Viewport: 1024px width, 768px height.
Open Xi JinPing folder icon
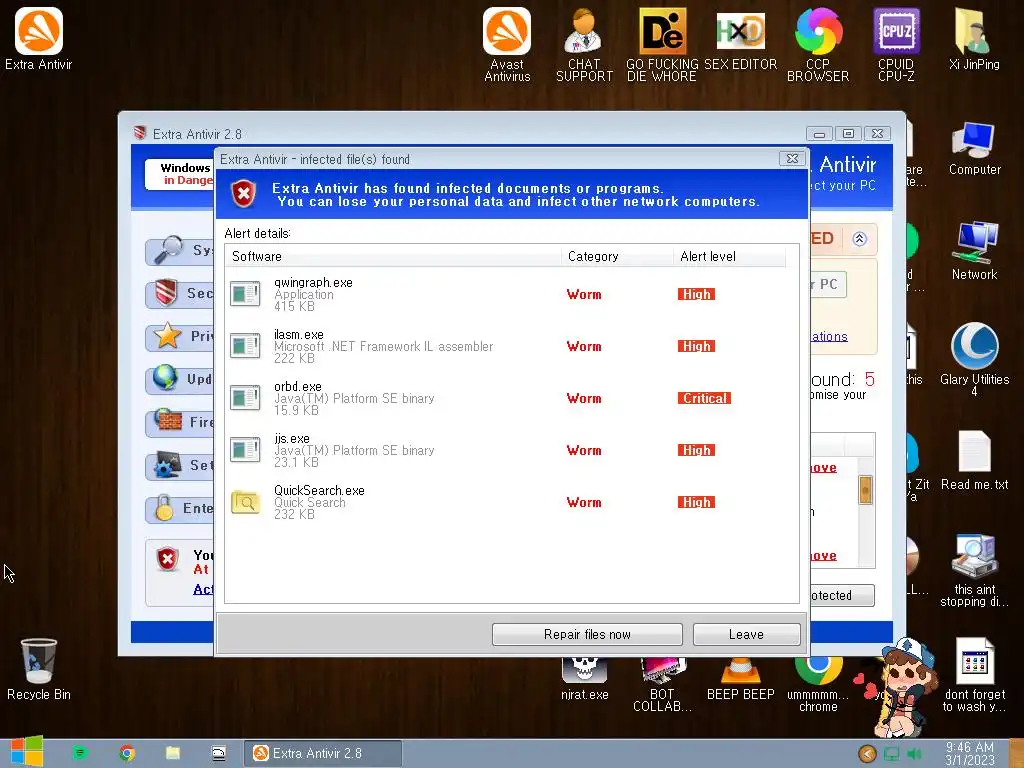pos(974,39)
